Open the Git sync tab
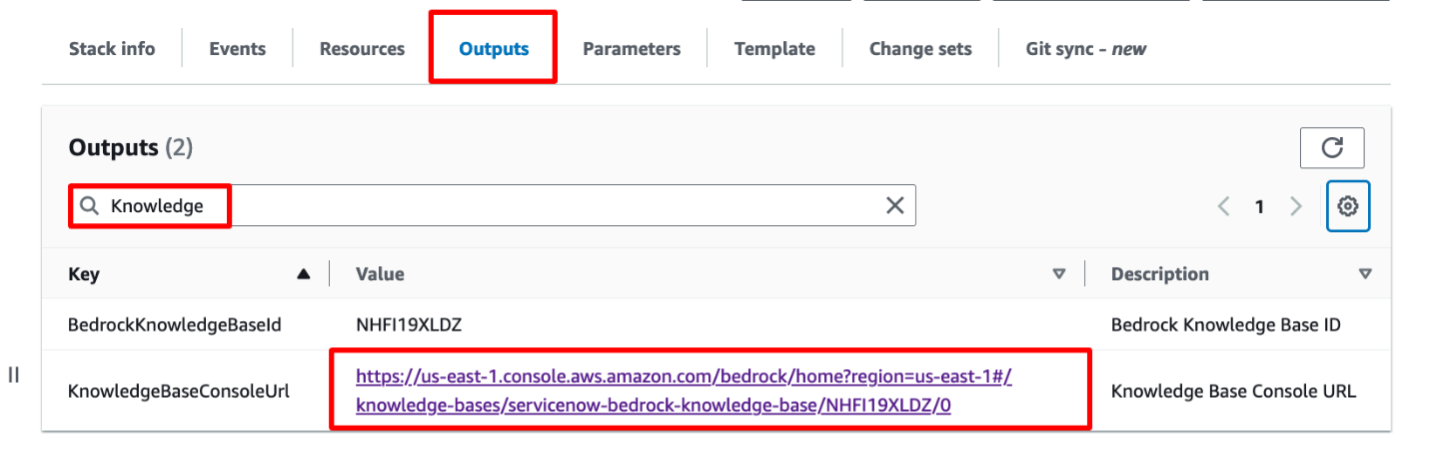1430x476 pixels. pos(1086,48)
